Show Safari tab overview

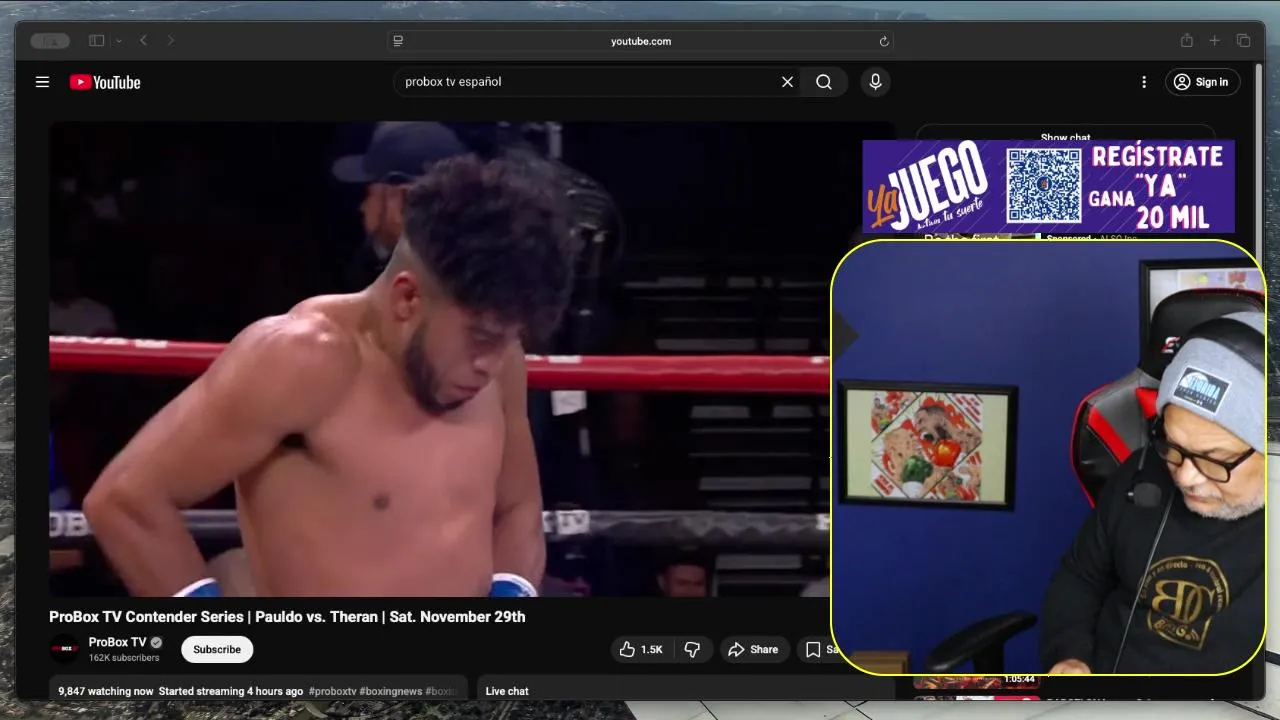(x=1244, y=40)
